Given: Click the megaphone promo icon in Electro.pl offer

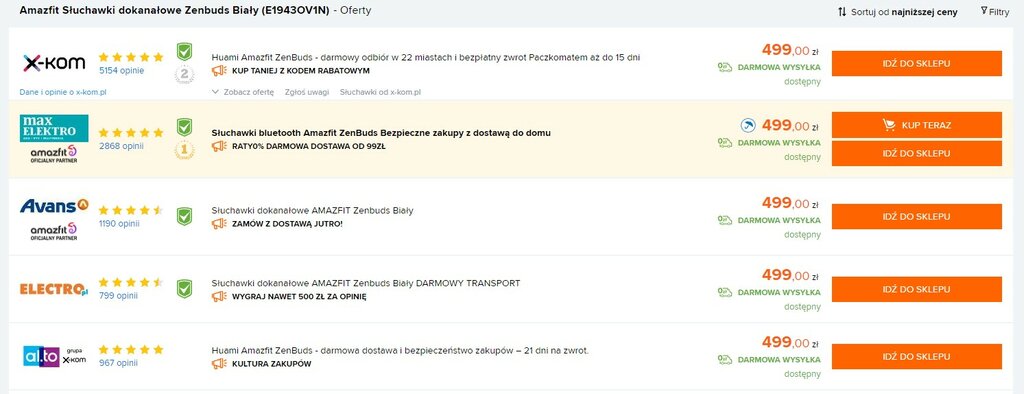Looking at the screenshot, I should (x=219, y=297).
